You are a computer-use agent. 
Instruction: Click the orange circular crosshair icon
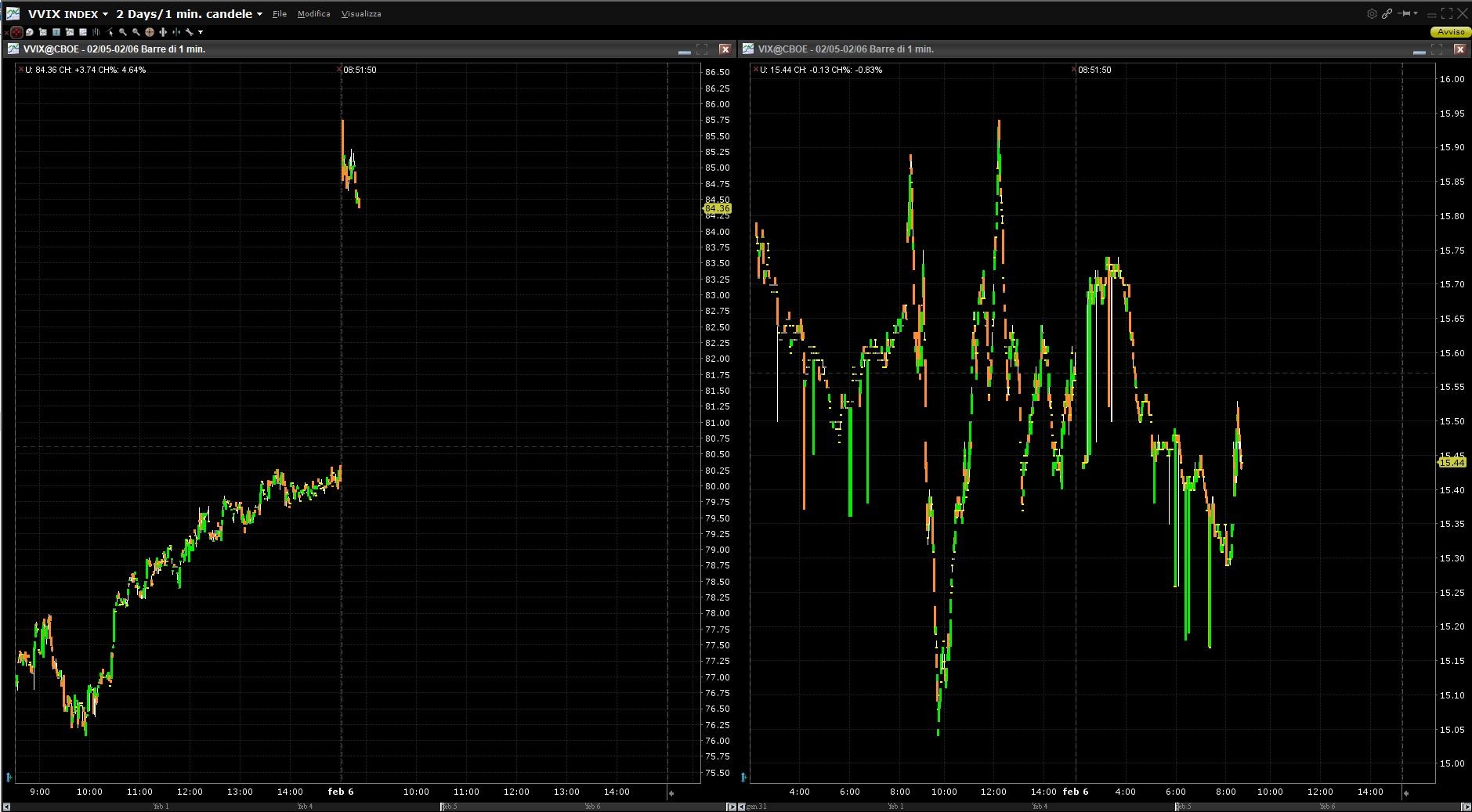point(150,32)
